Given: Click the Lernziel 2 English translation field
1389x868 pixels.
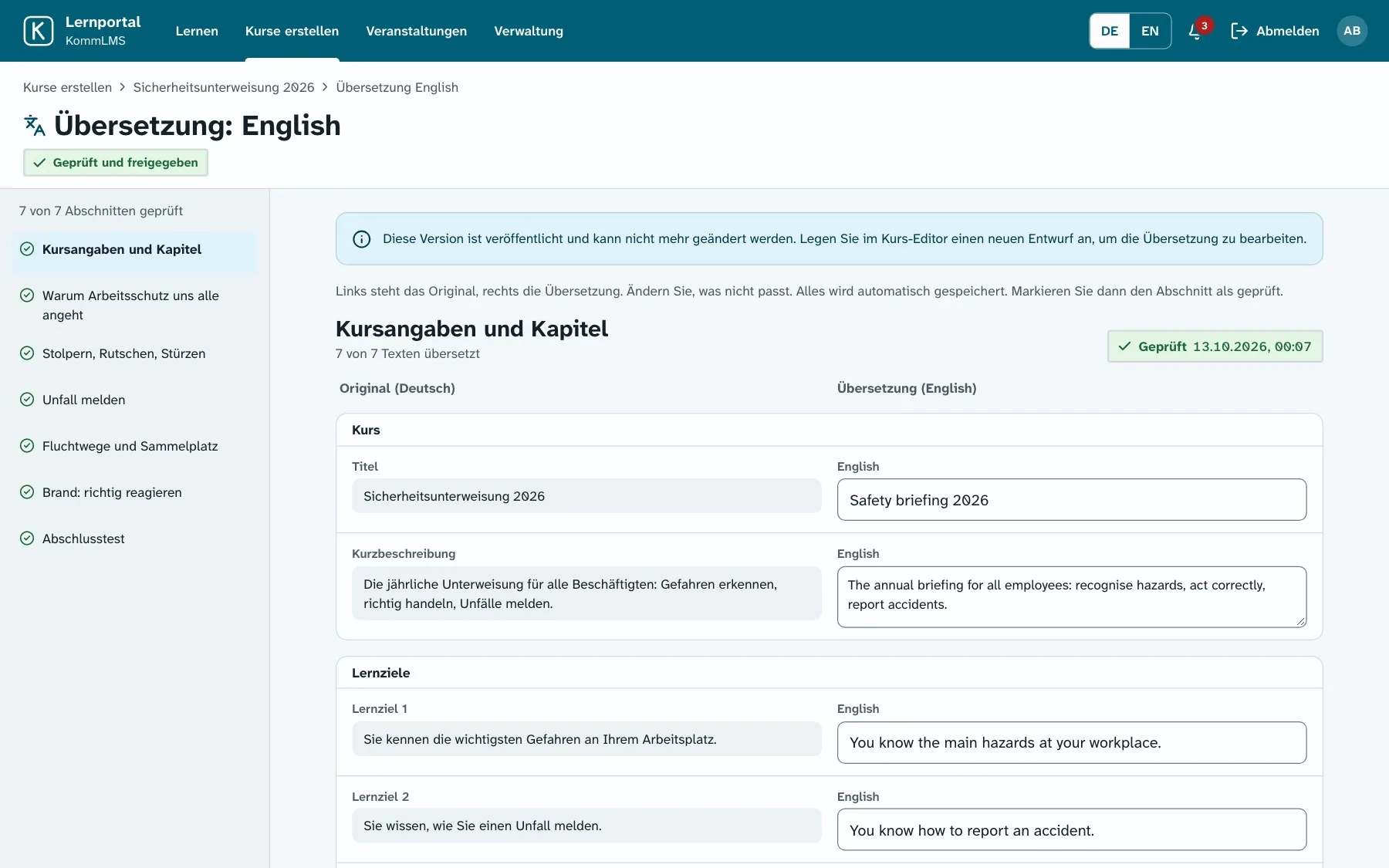Looking at the screenshot, I should (1071, 829).
